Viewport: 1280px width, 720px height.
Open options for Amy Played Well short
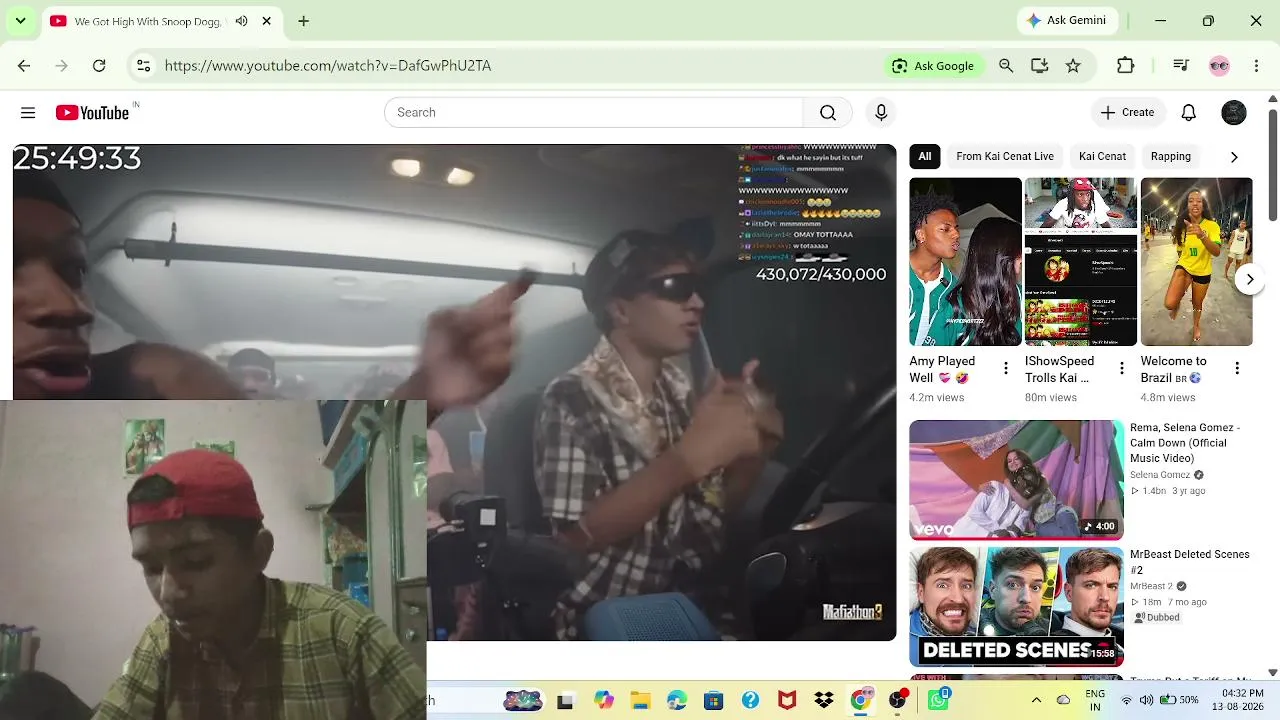point(1006,369)
